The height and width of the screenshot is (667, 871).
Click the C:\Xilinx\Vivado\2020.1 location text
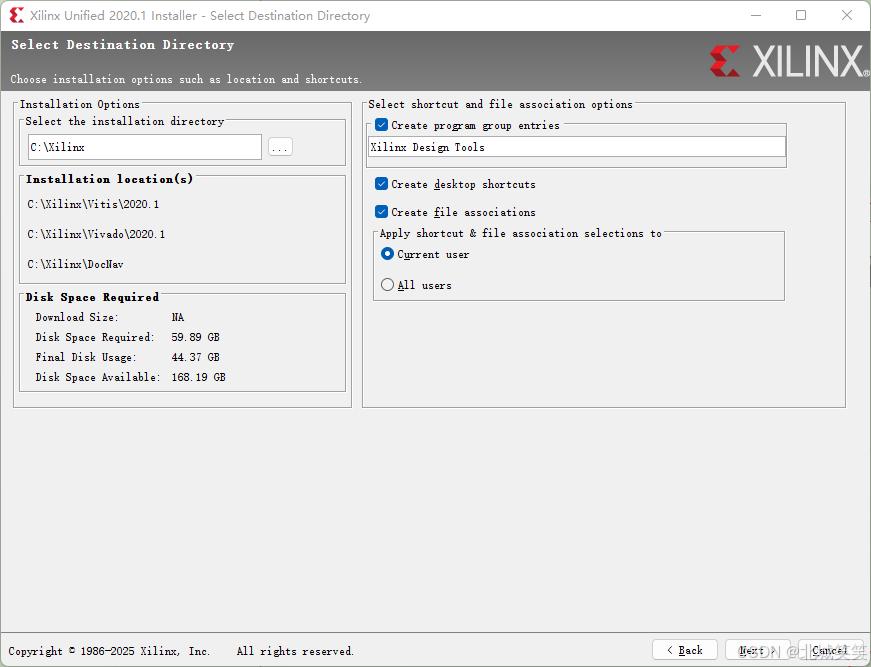click(x=96, y=234)
